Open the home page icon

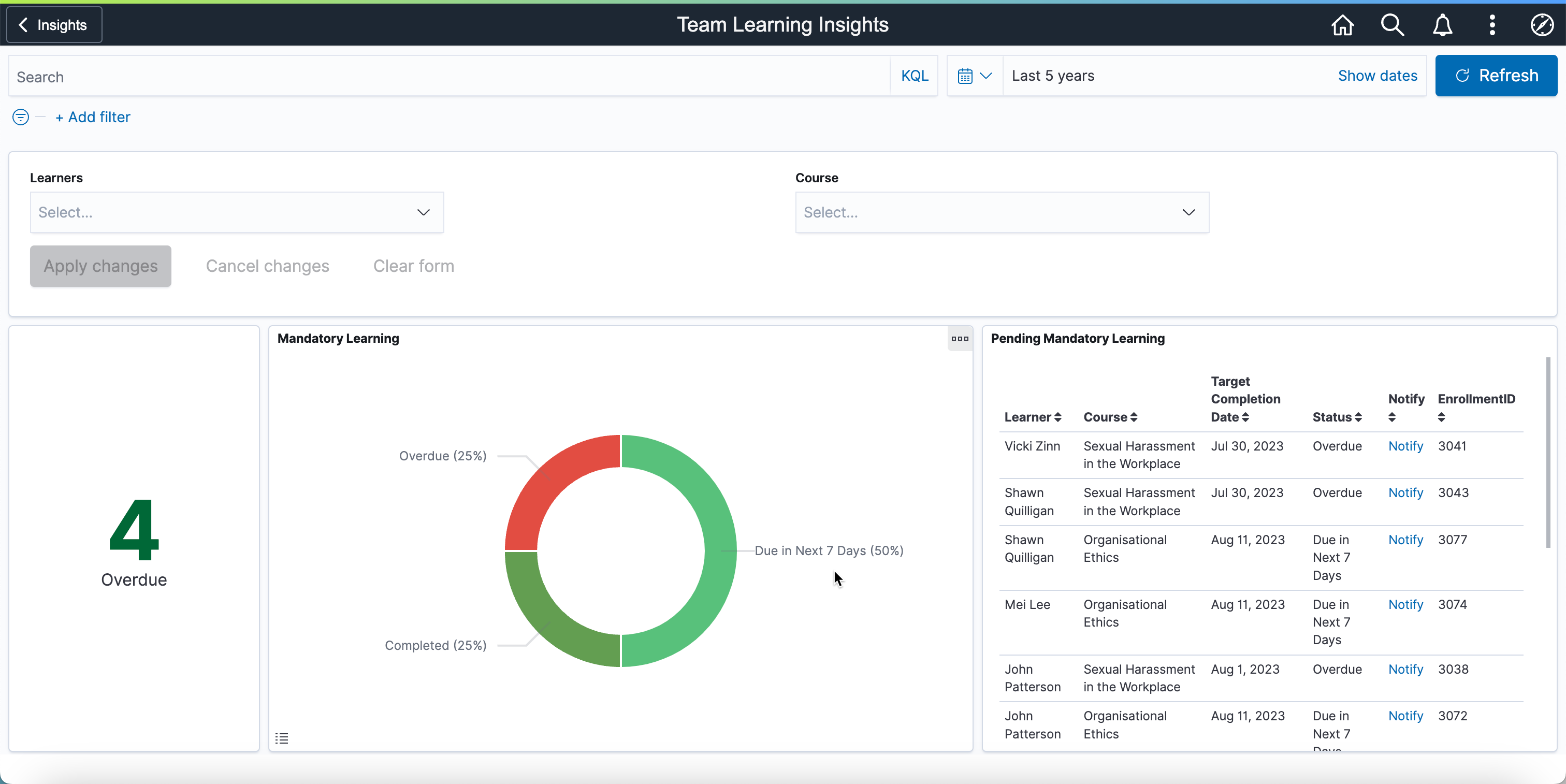point(1342,25)
